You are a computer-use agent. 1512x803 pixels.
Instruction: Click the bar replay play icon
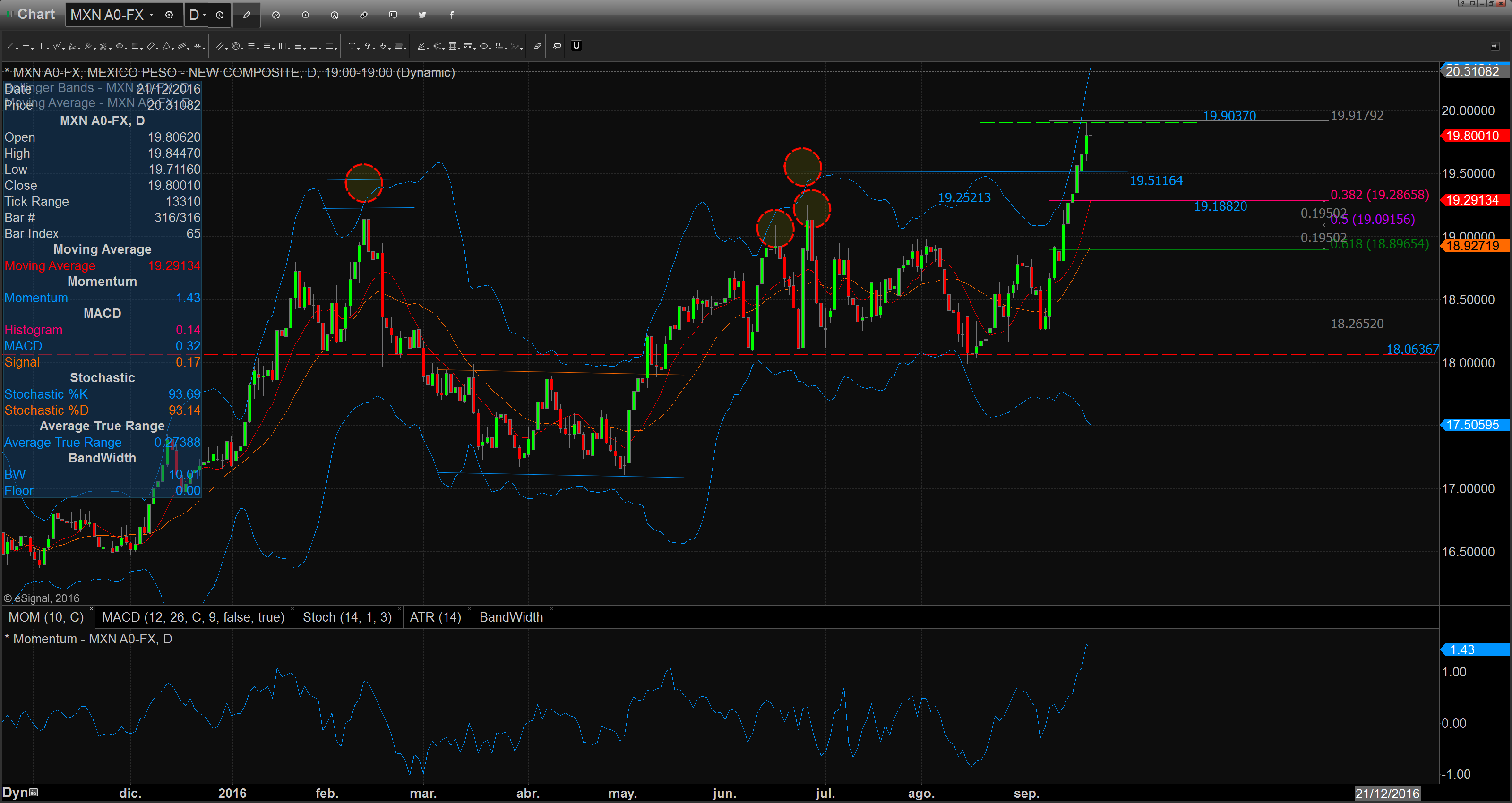[x=305, y=15]
